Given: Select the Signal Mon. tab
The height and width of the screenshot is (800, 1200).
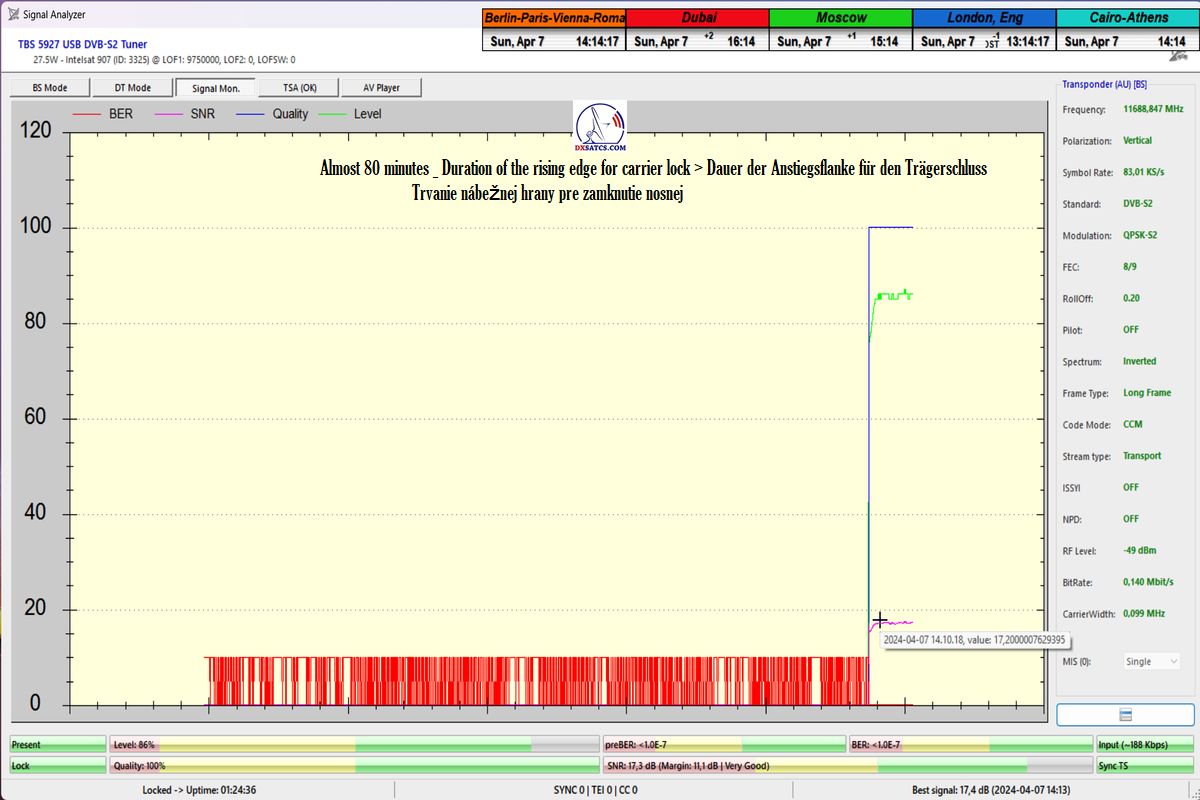Looking at the screenshot, I should click(x=215, y=88).
